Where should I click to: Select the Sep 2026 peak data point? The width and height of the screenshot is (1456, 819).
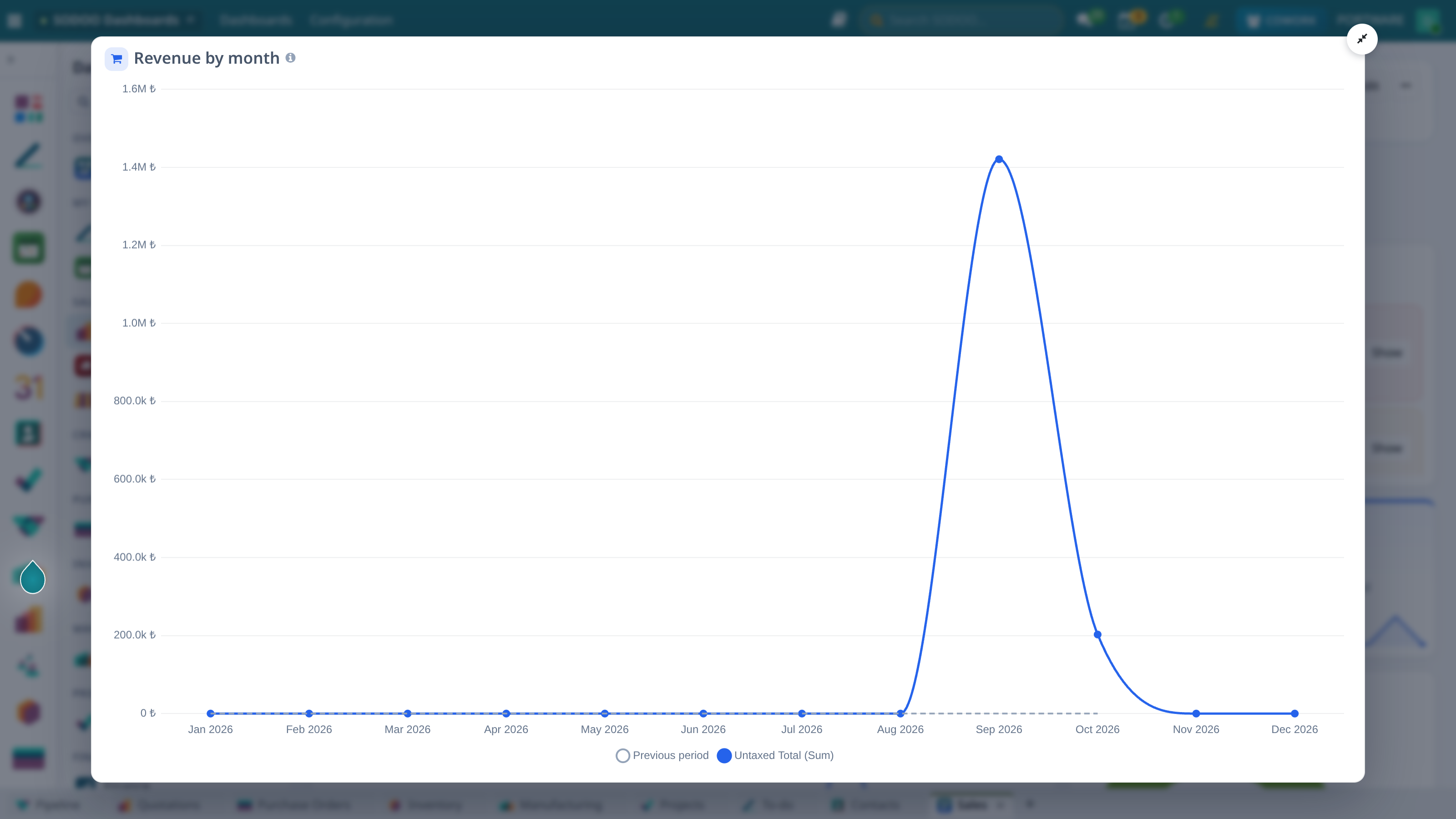pyautogui.click(x=999, y=159)
